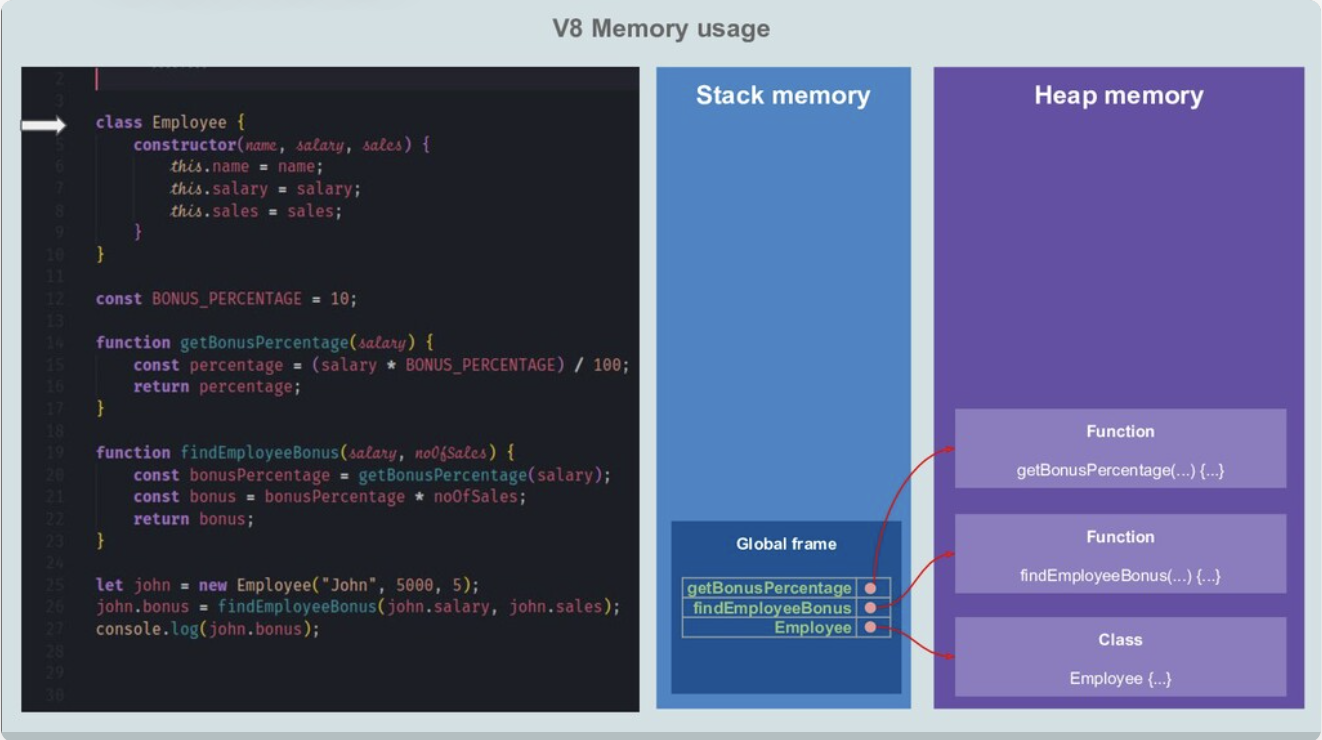The width and height of the screenshot is (1322, 740).
Task: Click the 'Stack memory' heading
Action: (x=783, y=96)
